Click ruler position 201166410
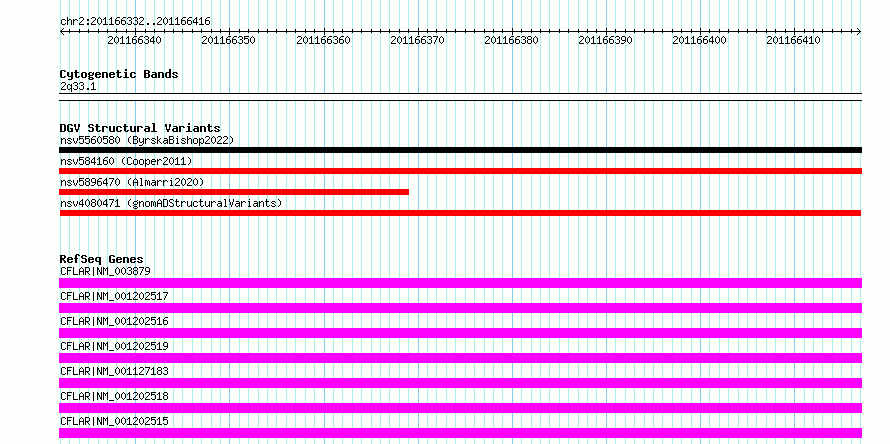 [794, 40]
